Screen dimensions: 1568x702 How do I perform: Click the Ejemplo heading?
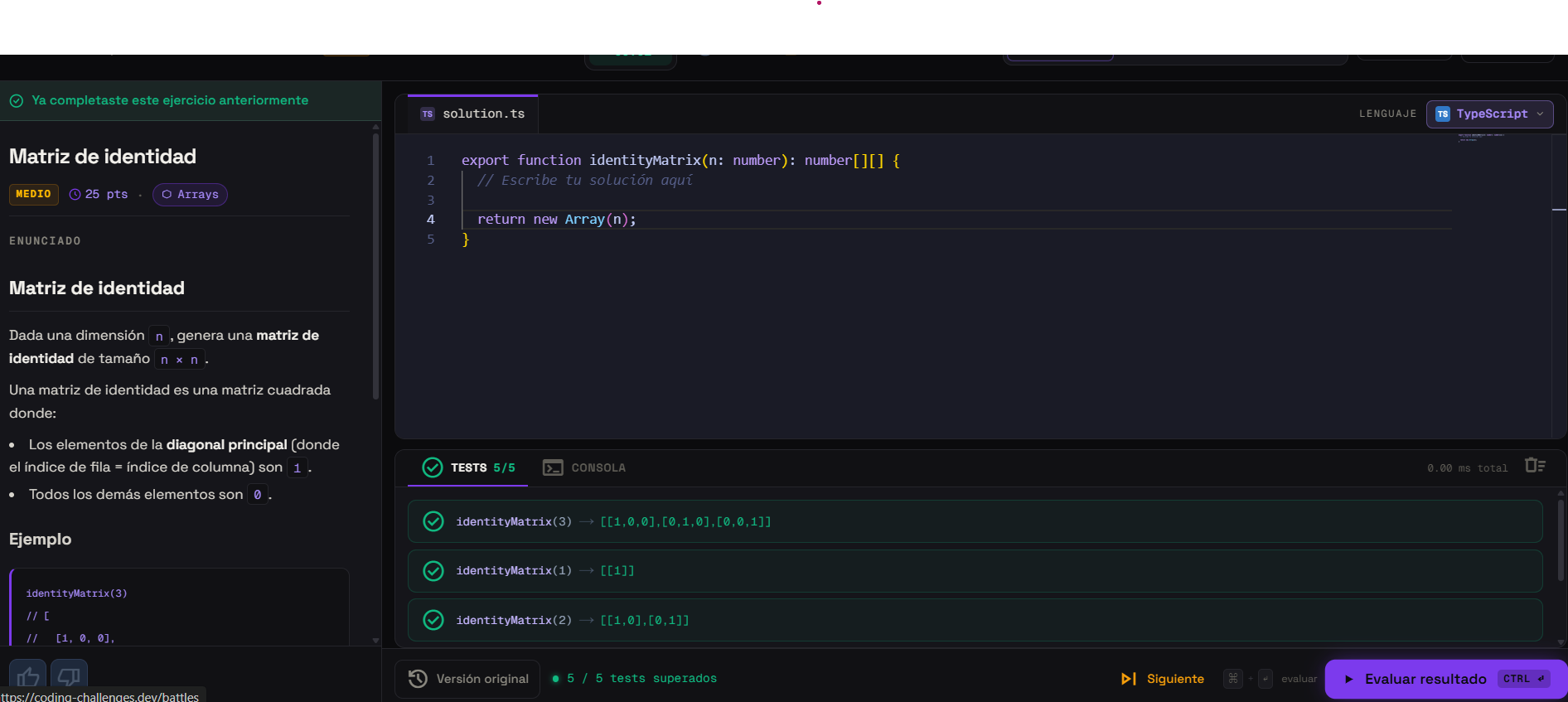tap(40, 539)
